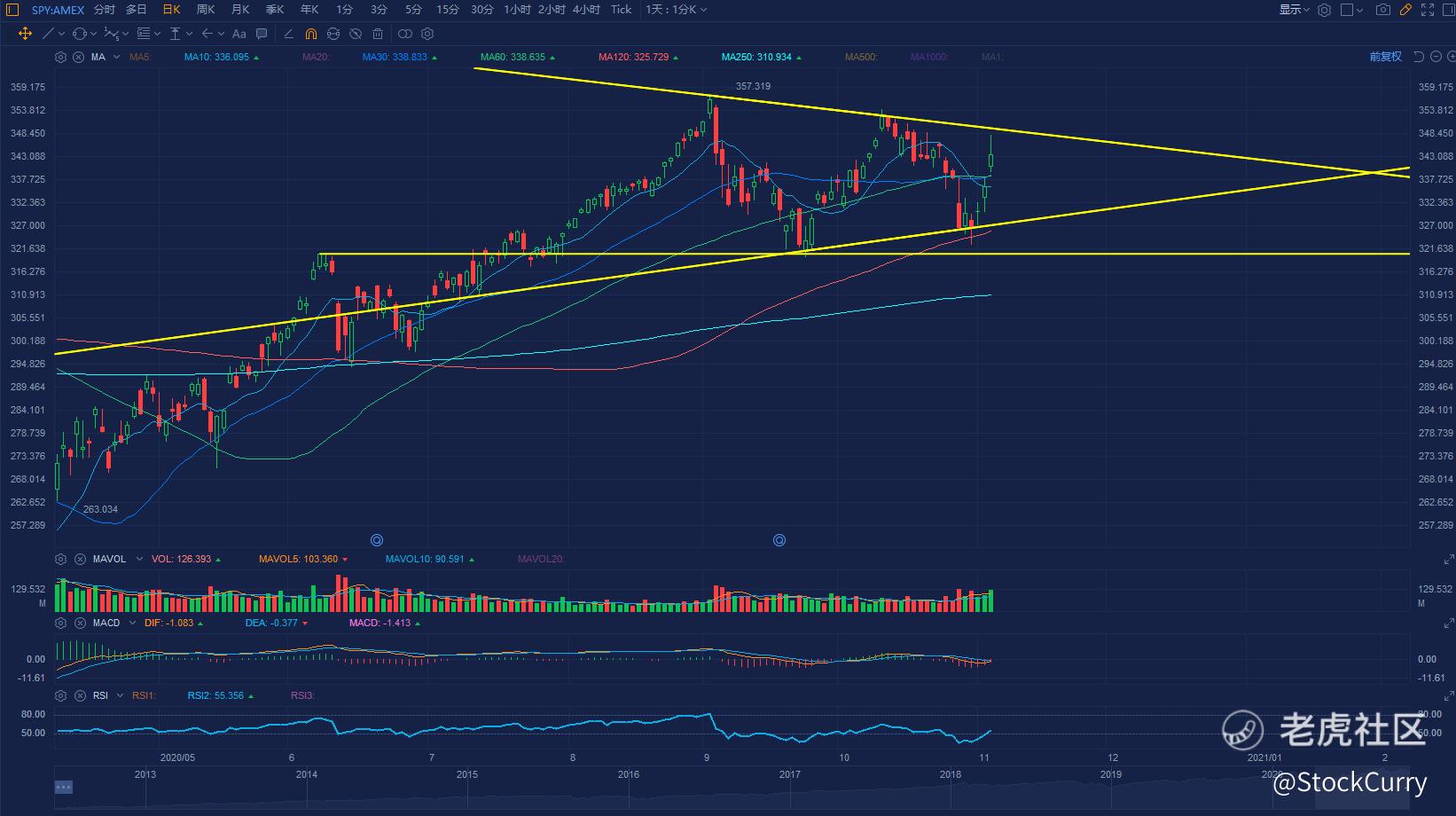Toggle MA20 line visibility
Screen dimensions: 1456x816
coord(316,57)
